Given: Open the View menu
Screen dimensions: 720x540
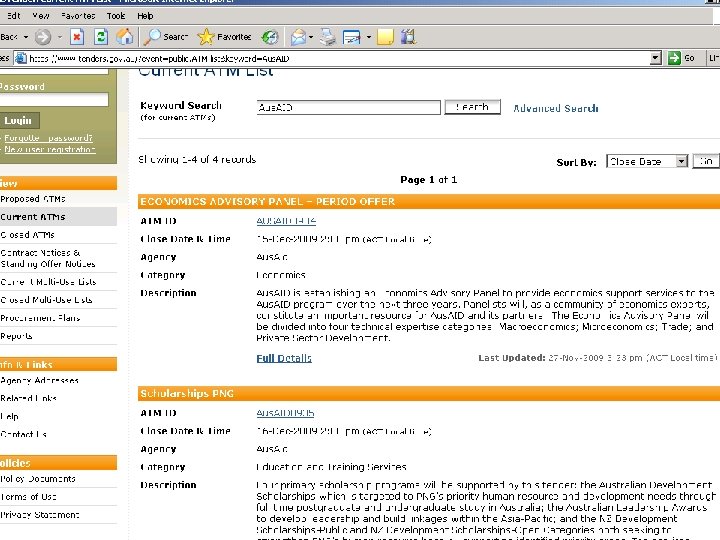Looking at the screenshot, I should pyautogui.click(x=41, y=16).
